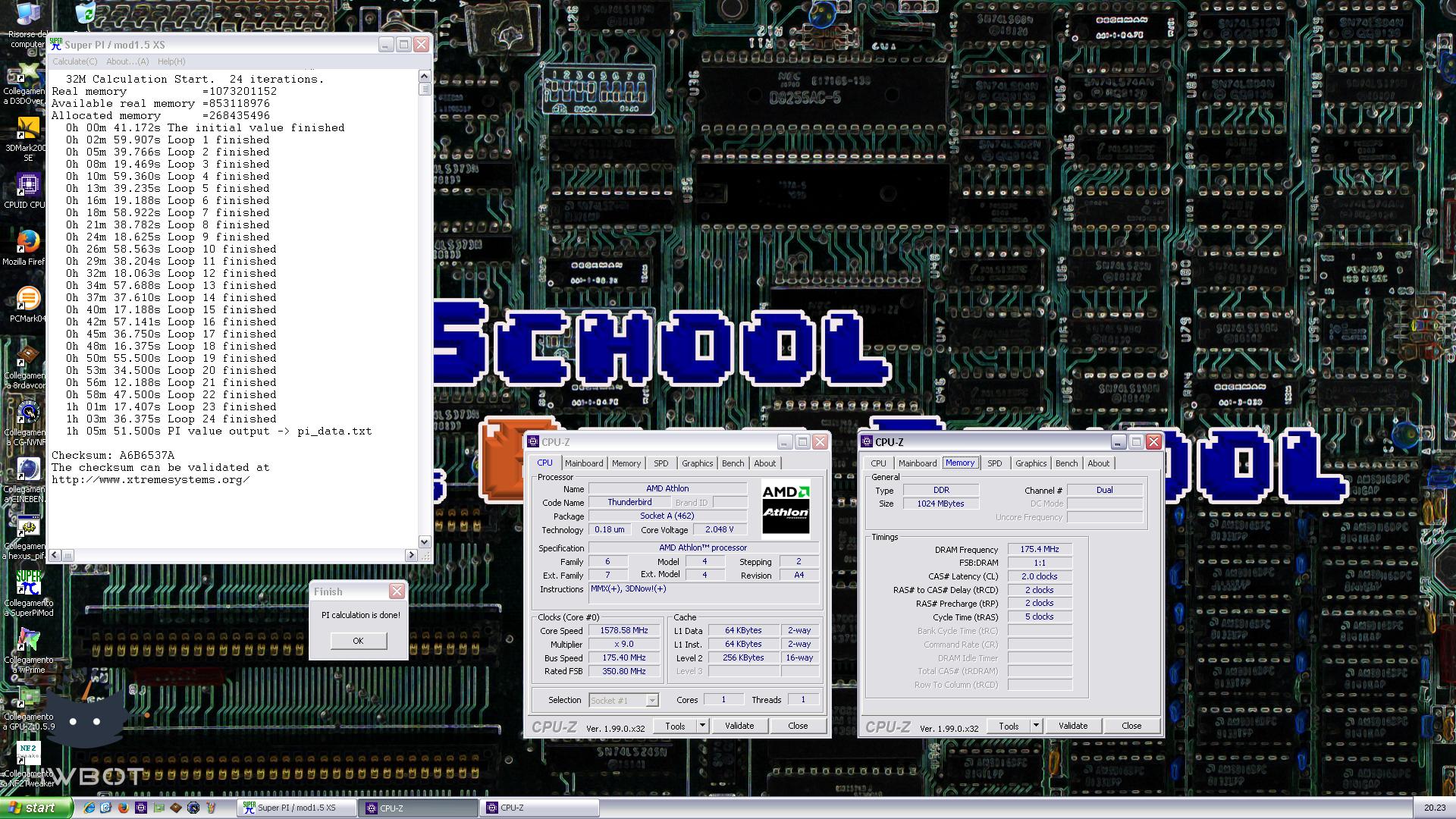
Task: Select About tab in left CPU-Z window
Action: [x=764, y=463]
